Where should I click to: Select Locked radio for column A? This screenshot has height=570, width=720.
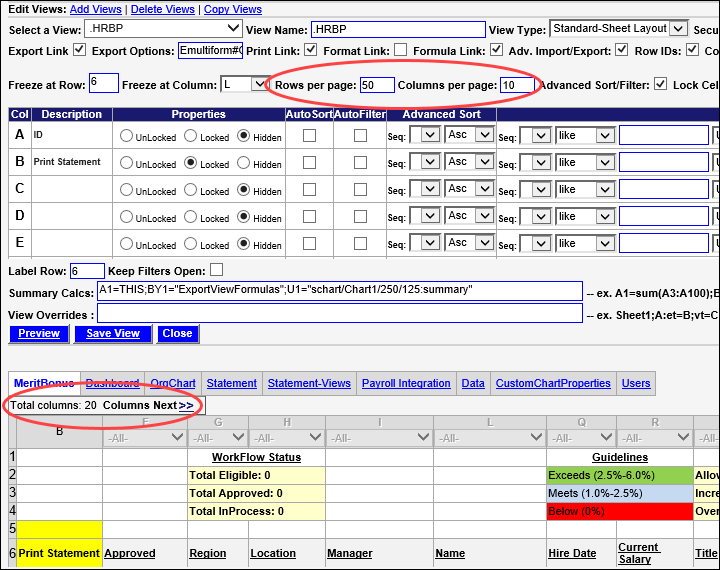coord(191,136)
